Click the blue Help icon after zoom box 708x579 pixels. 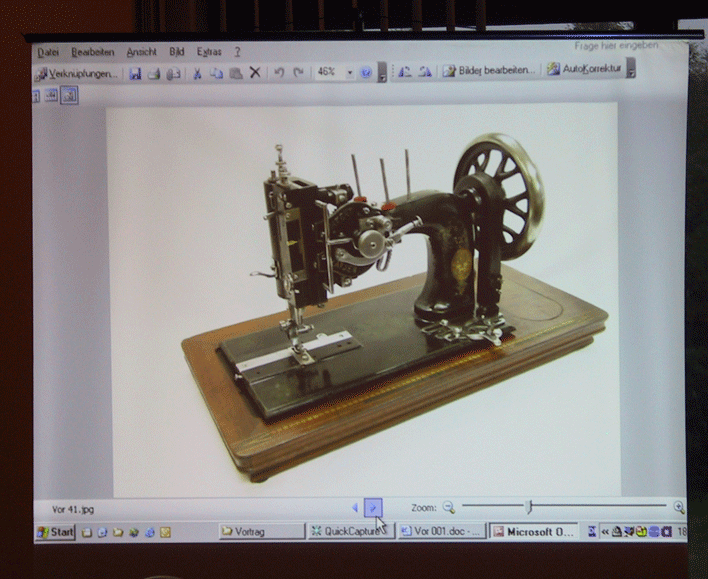[366, 72]
